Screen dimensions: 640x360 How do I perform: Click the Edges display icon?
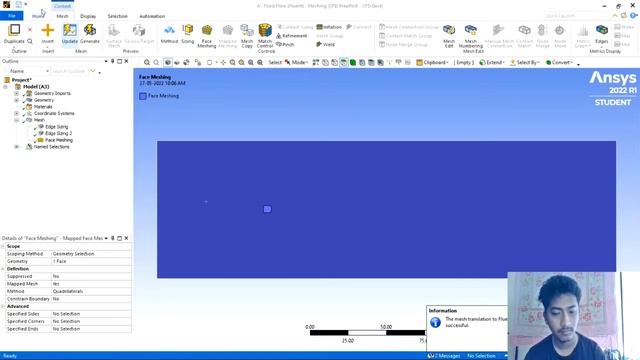point(602,30)
